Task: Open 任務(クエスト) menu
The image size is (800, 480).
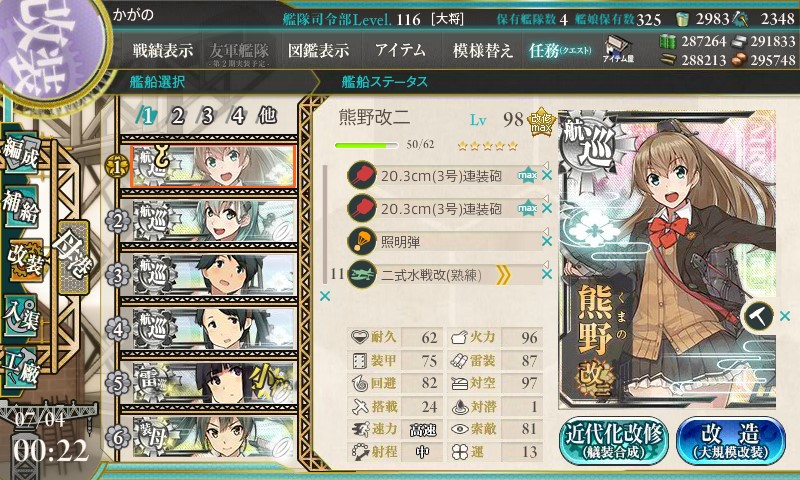Action: tap(560, 50)
